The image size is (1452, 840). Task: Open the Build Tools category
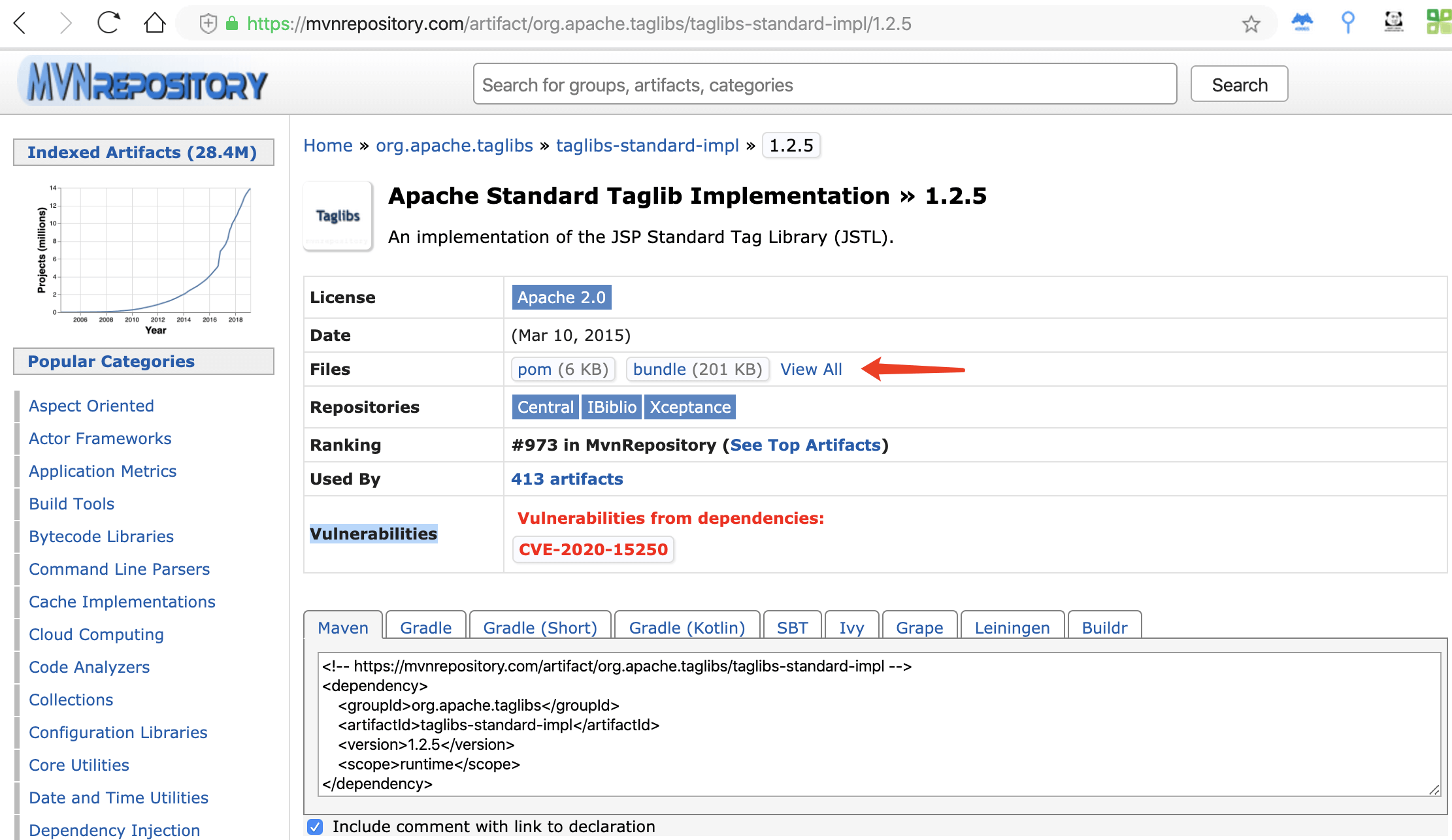[72, 504]
